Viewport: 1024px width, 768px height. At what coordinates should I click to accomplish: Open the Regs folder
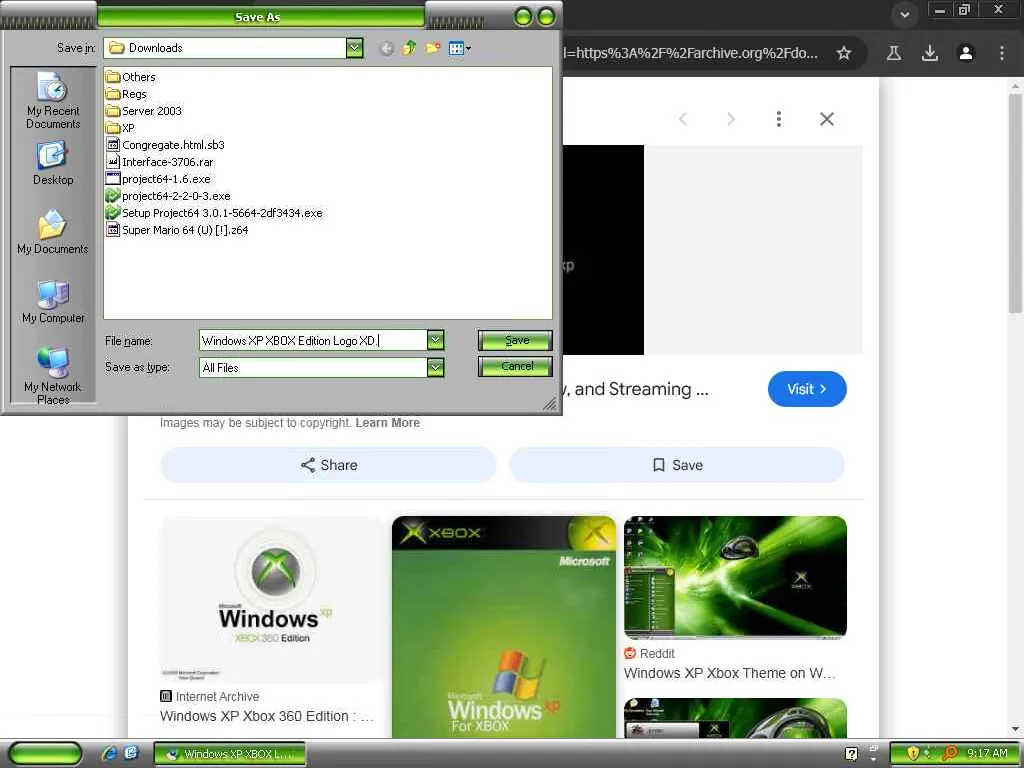click(126, 94)
